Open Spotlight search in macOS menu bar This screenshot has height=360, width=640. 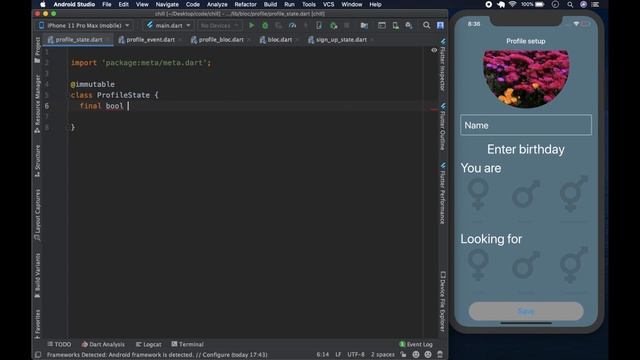[x=570, y=4]
